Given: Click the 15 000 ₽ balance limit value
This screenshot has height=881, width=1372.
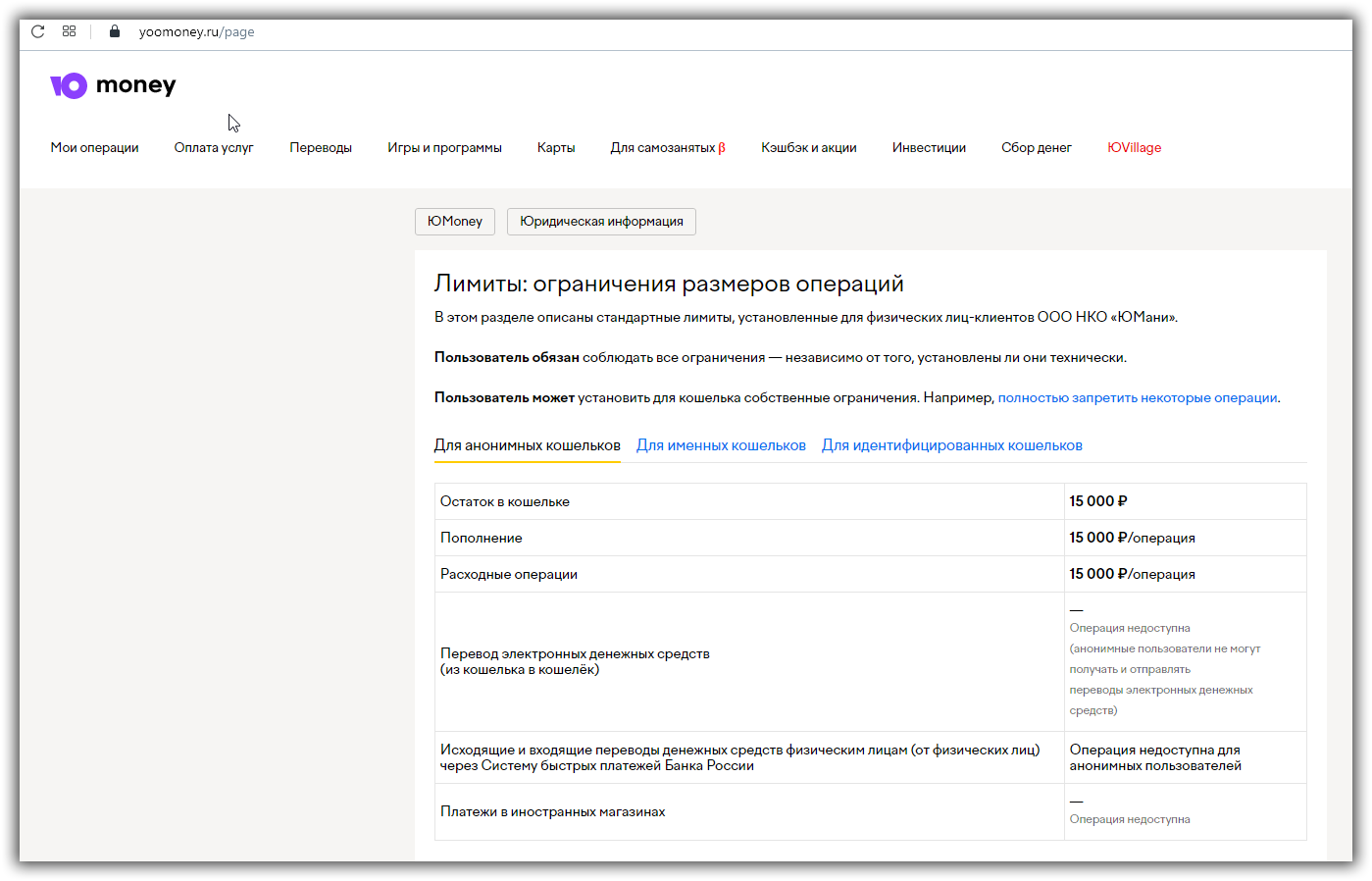Looking at the screenshot, I should tap(1098, 502).
